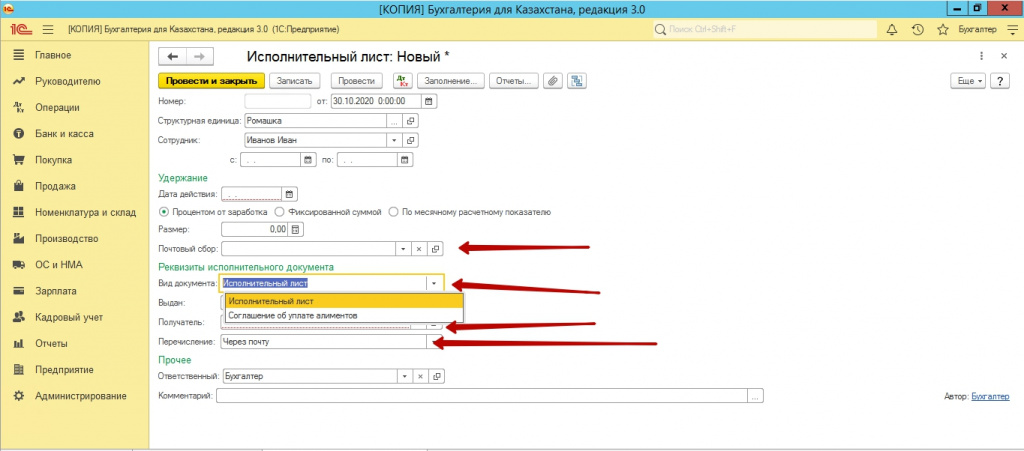The height and width of the screenshot is (451, 1024).
Task: Choose Соглашение об уплате алиментов
Action: point(344,315)
